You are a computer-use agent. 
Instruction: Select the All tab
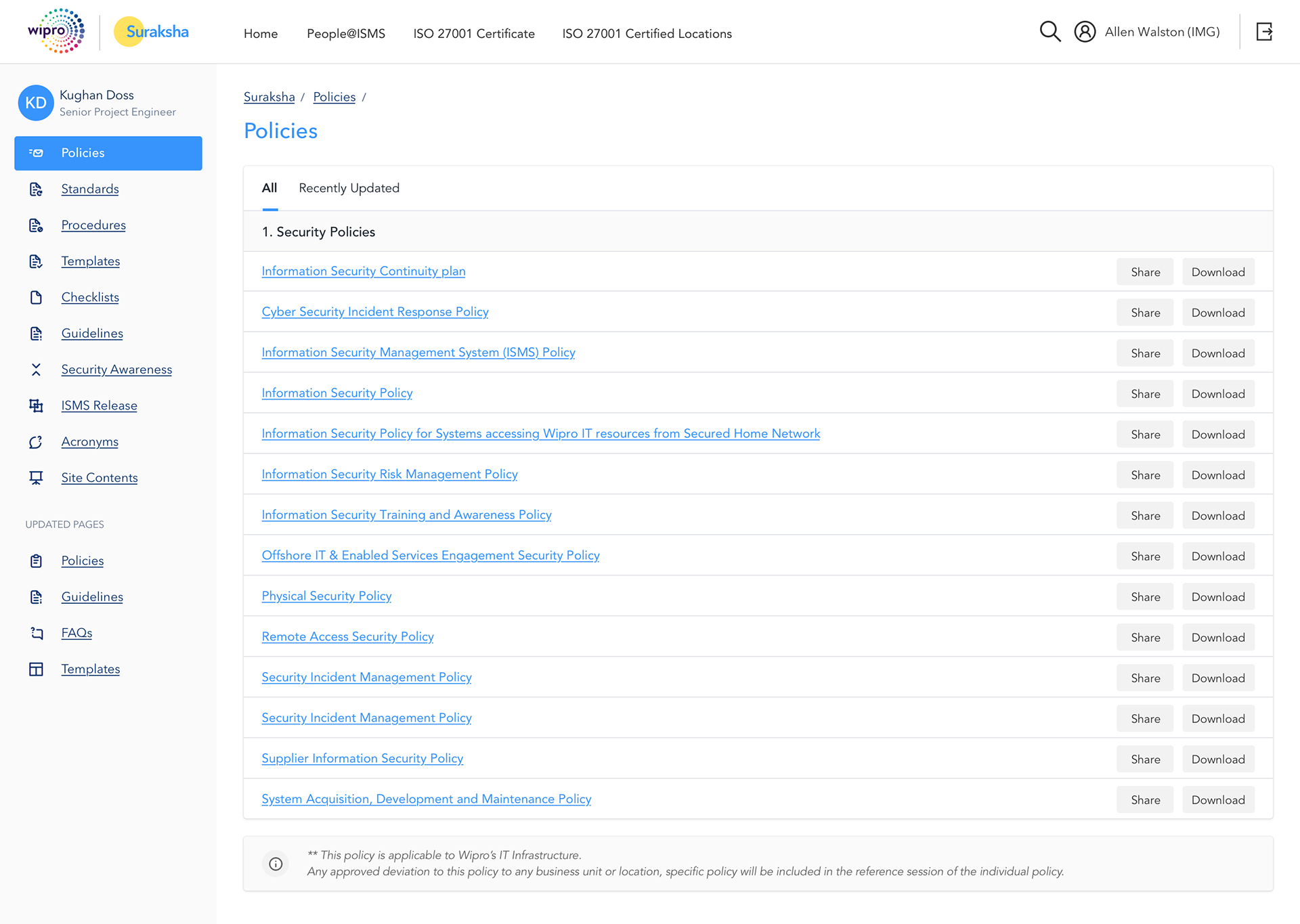click(x=269, y=188)
